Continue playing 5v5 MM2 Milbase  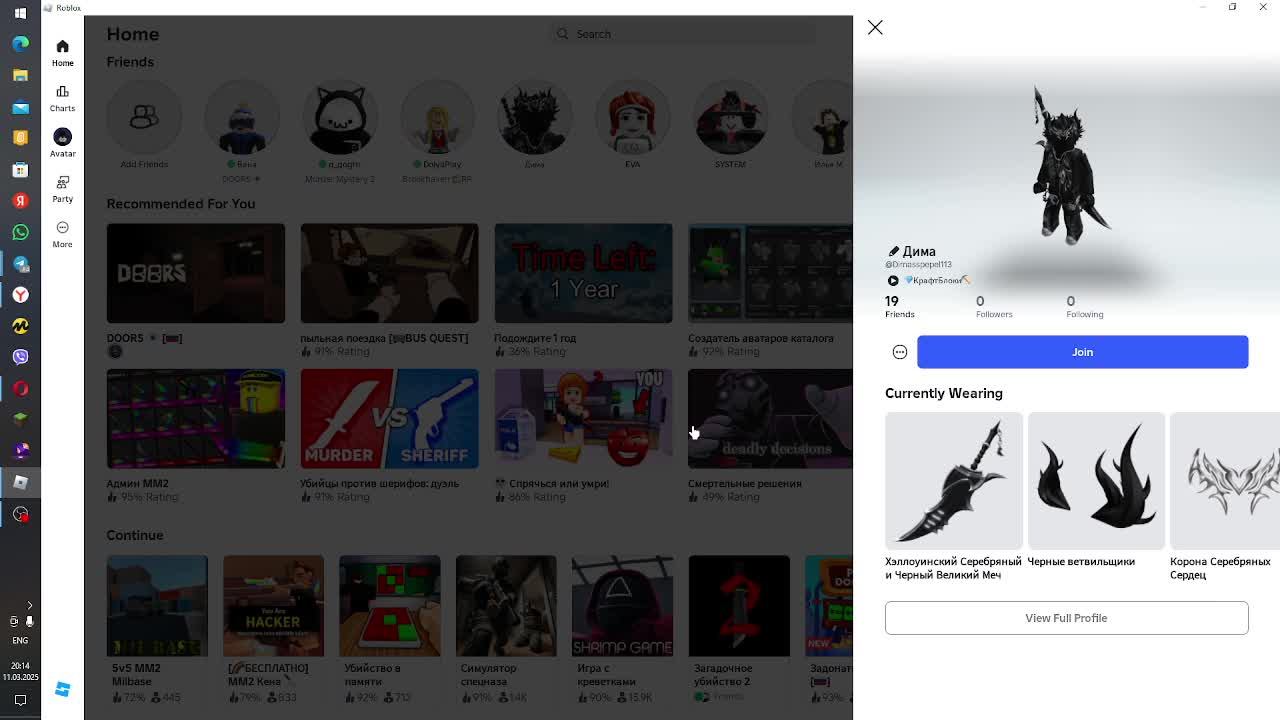click(x=157, y=606)
